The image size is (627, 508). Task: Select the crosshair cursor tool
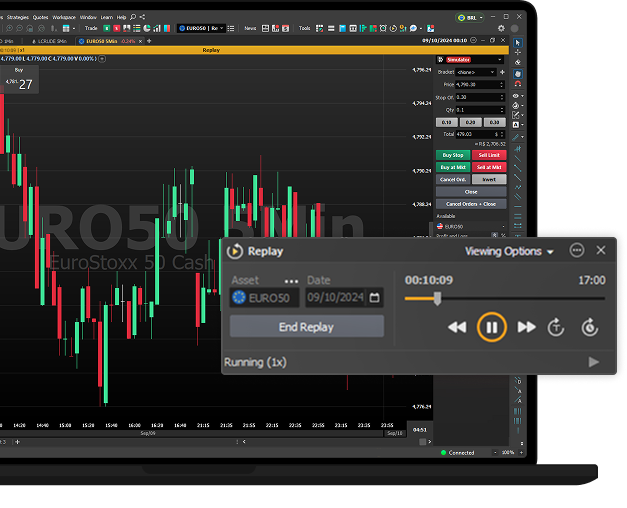click(x=518, y=52)
